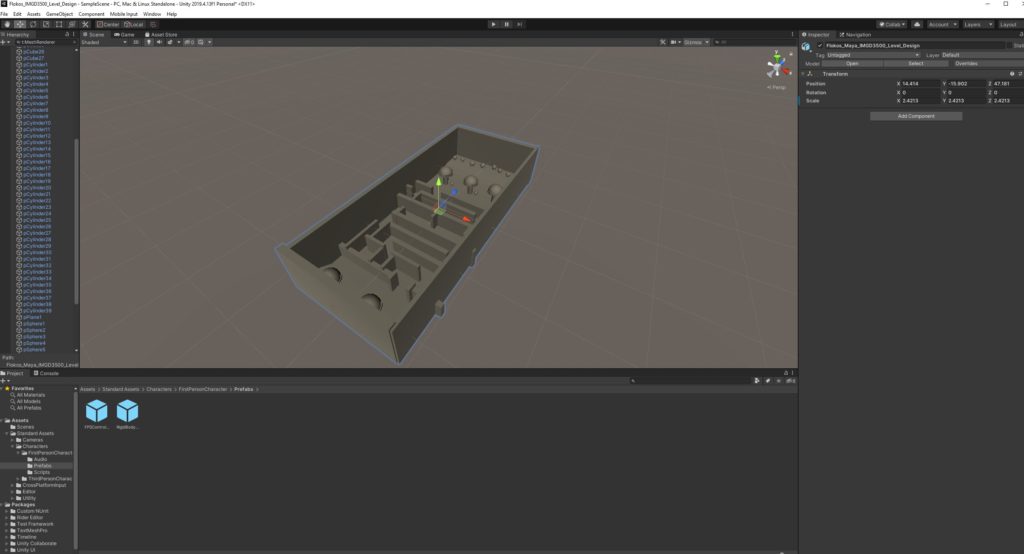The height and width of the screenshot is (554, 1024).
Task: Open the Layers dropdown
Action: click(x=976, y=24)
